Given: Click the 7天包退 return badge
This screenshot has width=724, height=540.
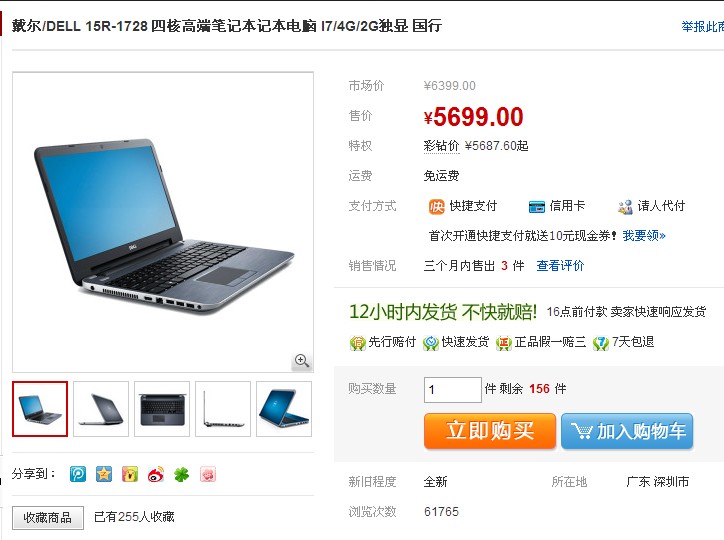Looking at the screenshot, I should pos(601,342).
